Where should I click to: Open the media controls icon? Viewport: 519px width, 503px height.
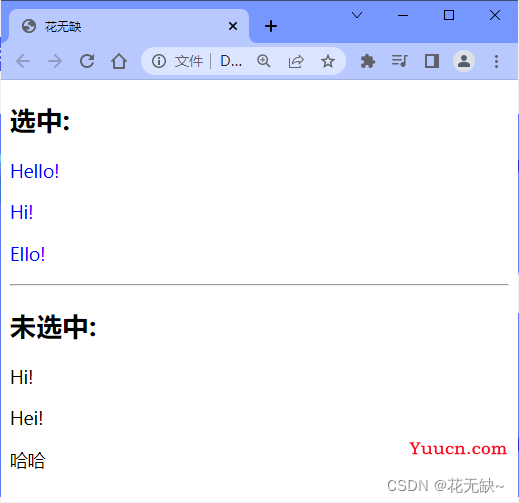click(399, 61)
